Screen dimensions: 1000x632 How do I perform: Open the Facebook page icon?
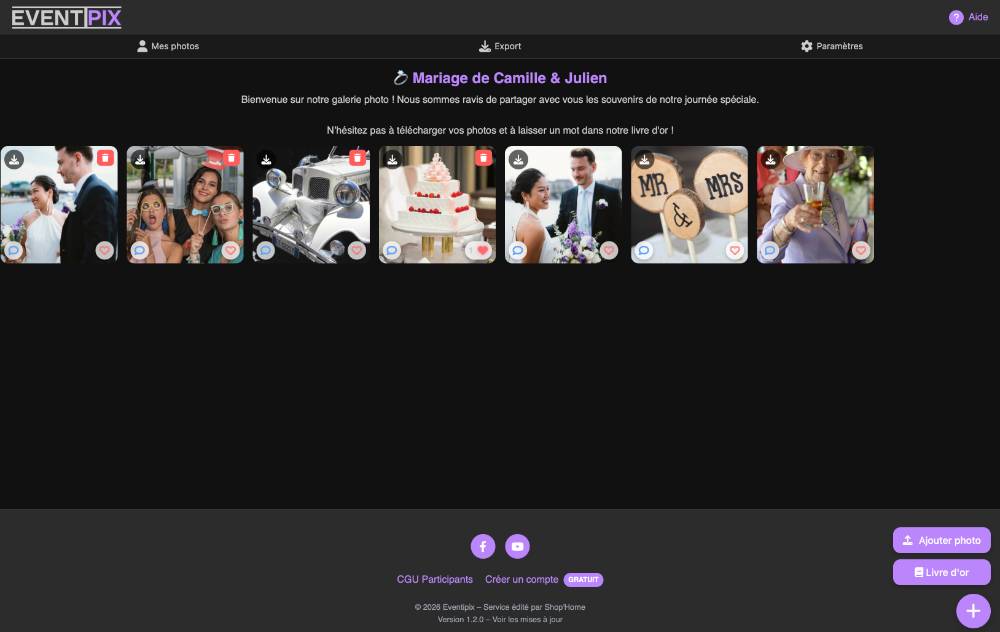[x=483, y=546]
